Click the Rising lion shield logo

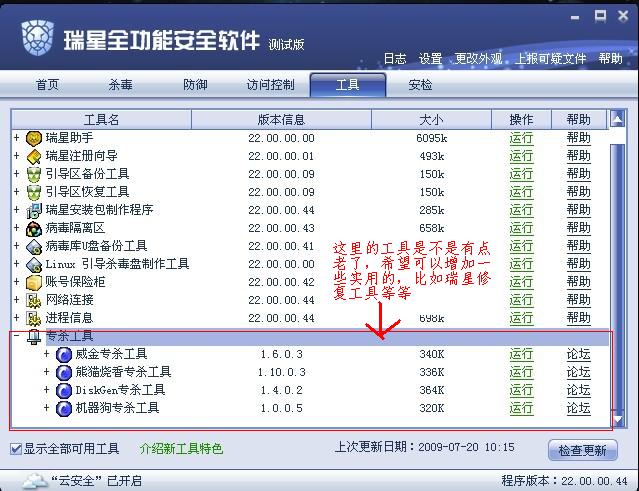37,37
